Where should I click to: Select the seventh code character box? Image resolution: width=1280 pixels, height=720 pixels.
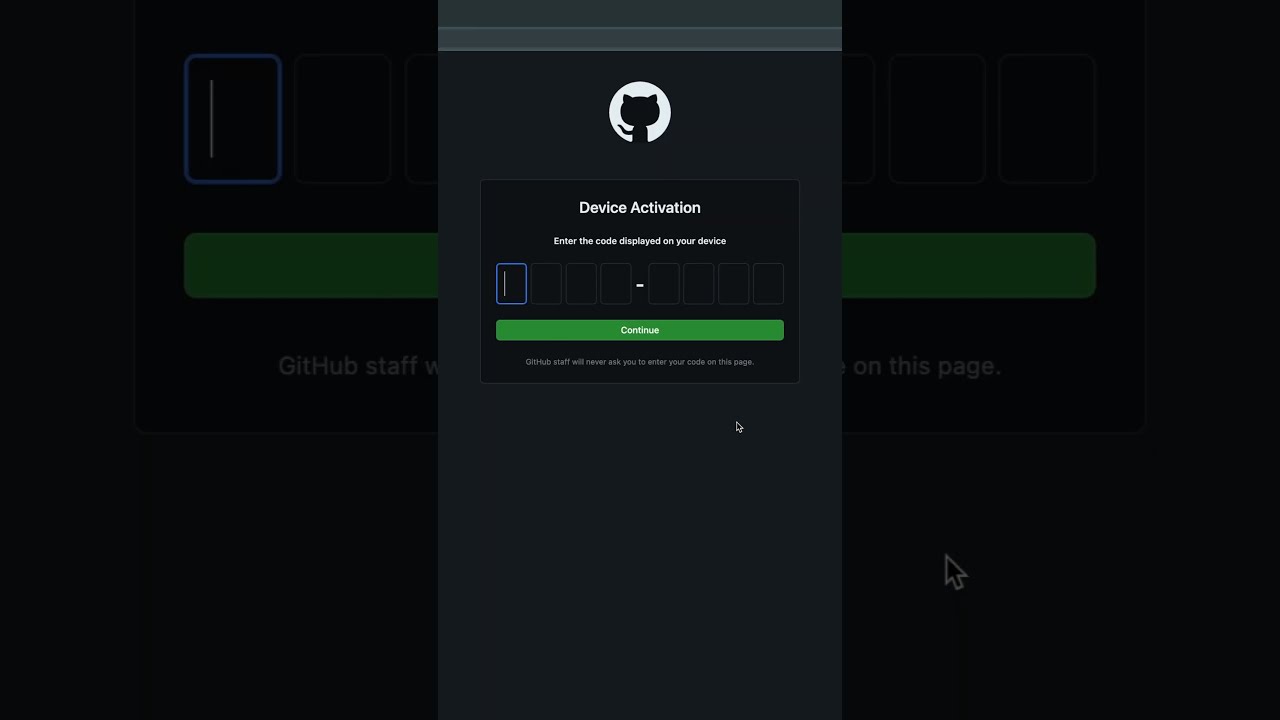pos(734,284)
